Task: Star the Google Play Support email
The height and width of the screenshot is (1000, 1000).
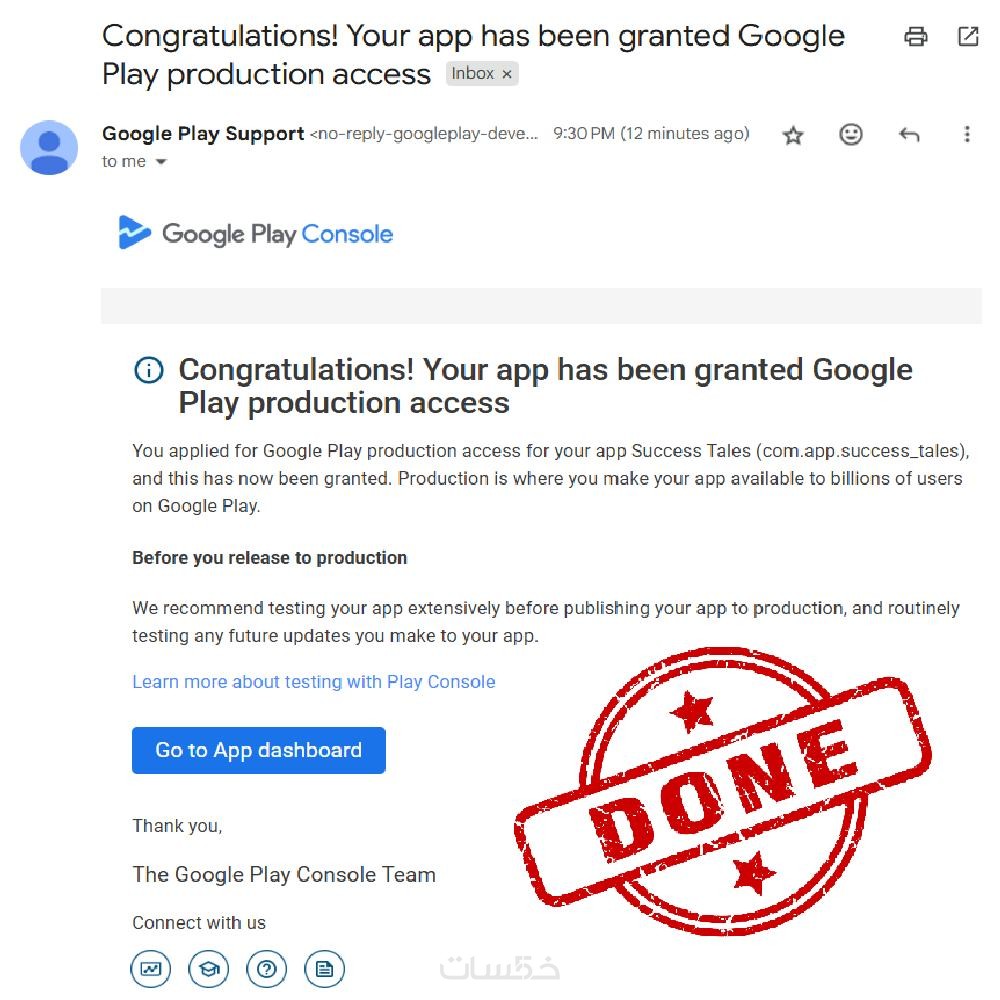Action: pos(793,135)
